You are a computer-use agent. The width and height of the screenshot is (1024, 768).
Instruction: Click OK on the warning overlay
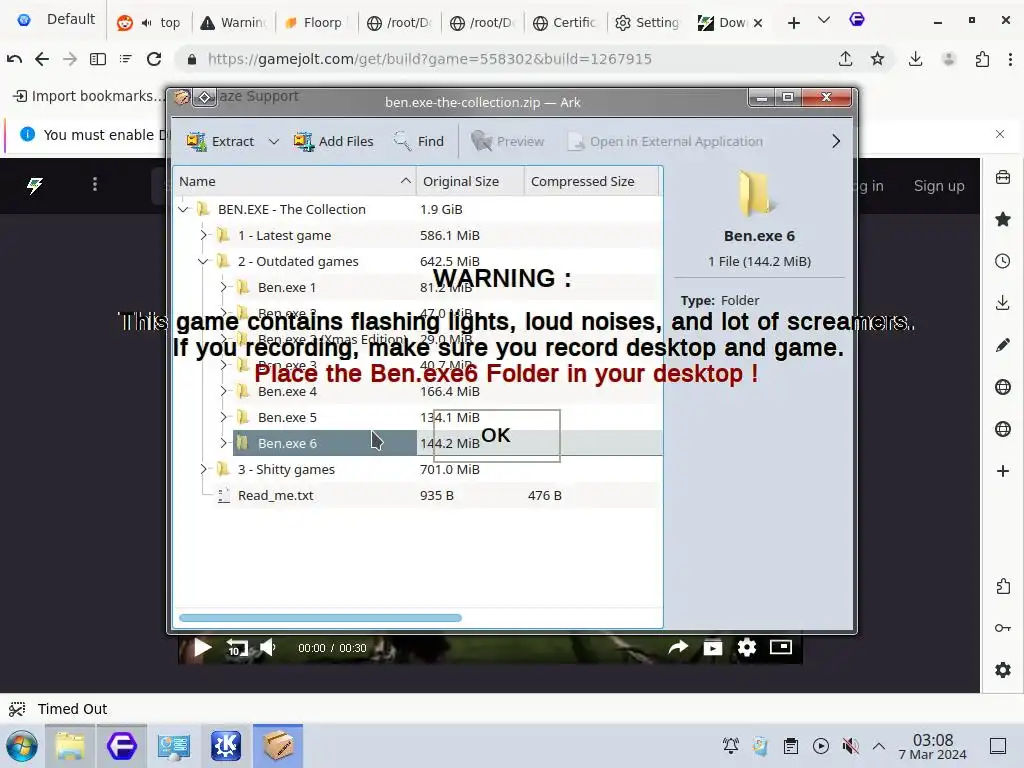click(496, 436)
